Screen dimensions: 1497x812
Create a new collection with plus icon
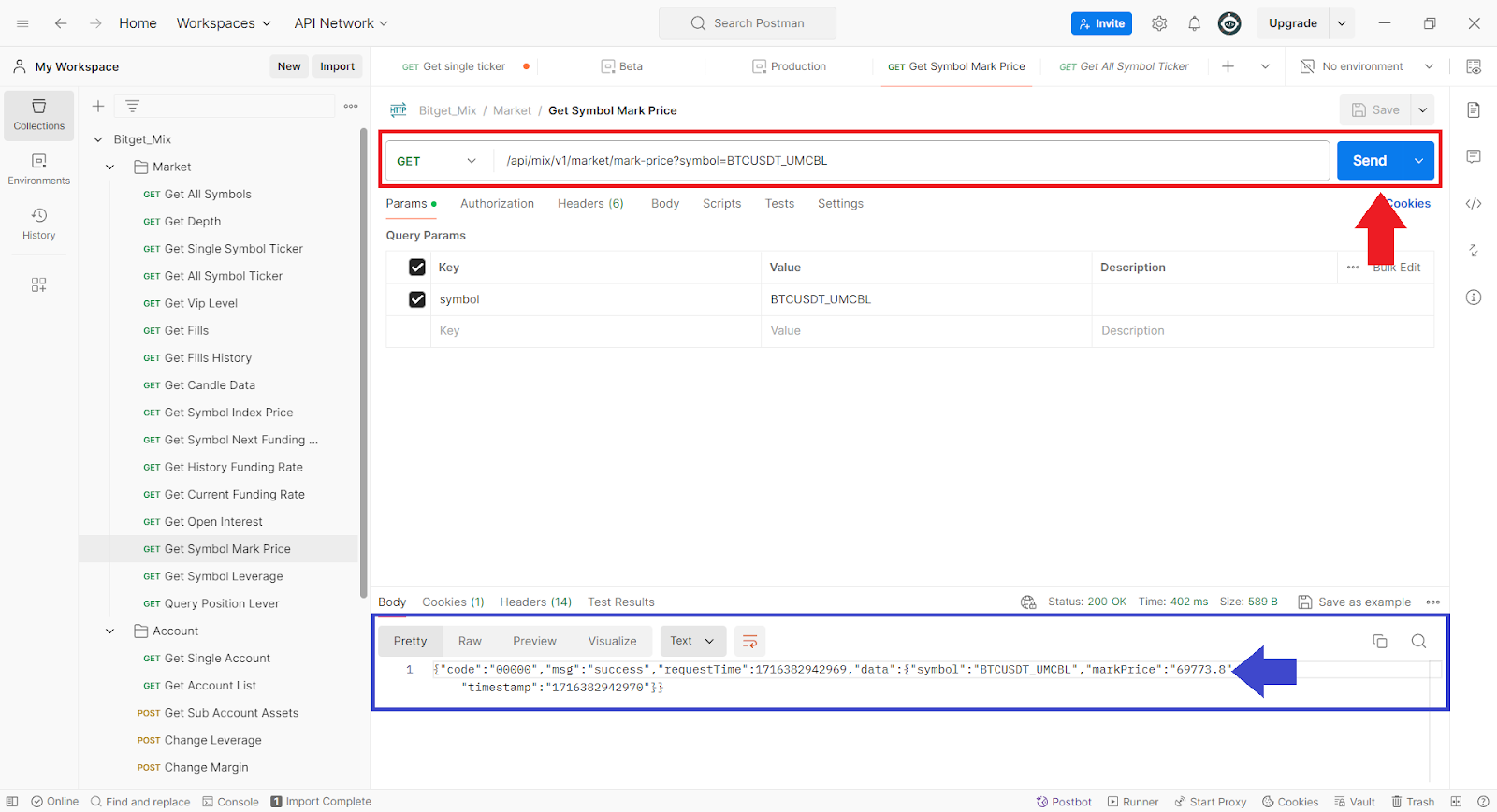click(98, 106)
